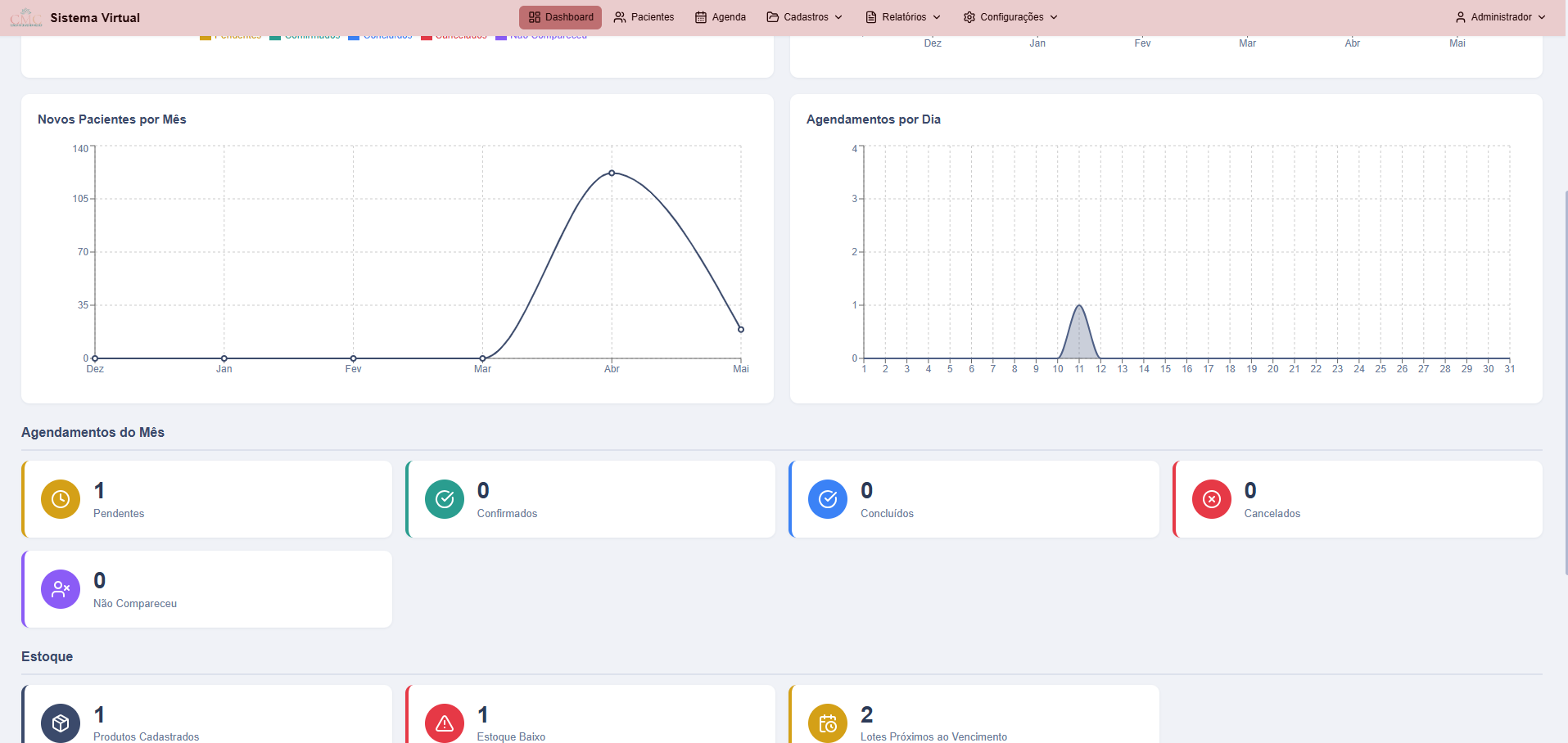
Task: Click the Agendamentos do Mês section title
Action: click(x=93, y=432)
